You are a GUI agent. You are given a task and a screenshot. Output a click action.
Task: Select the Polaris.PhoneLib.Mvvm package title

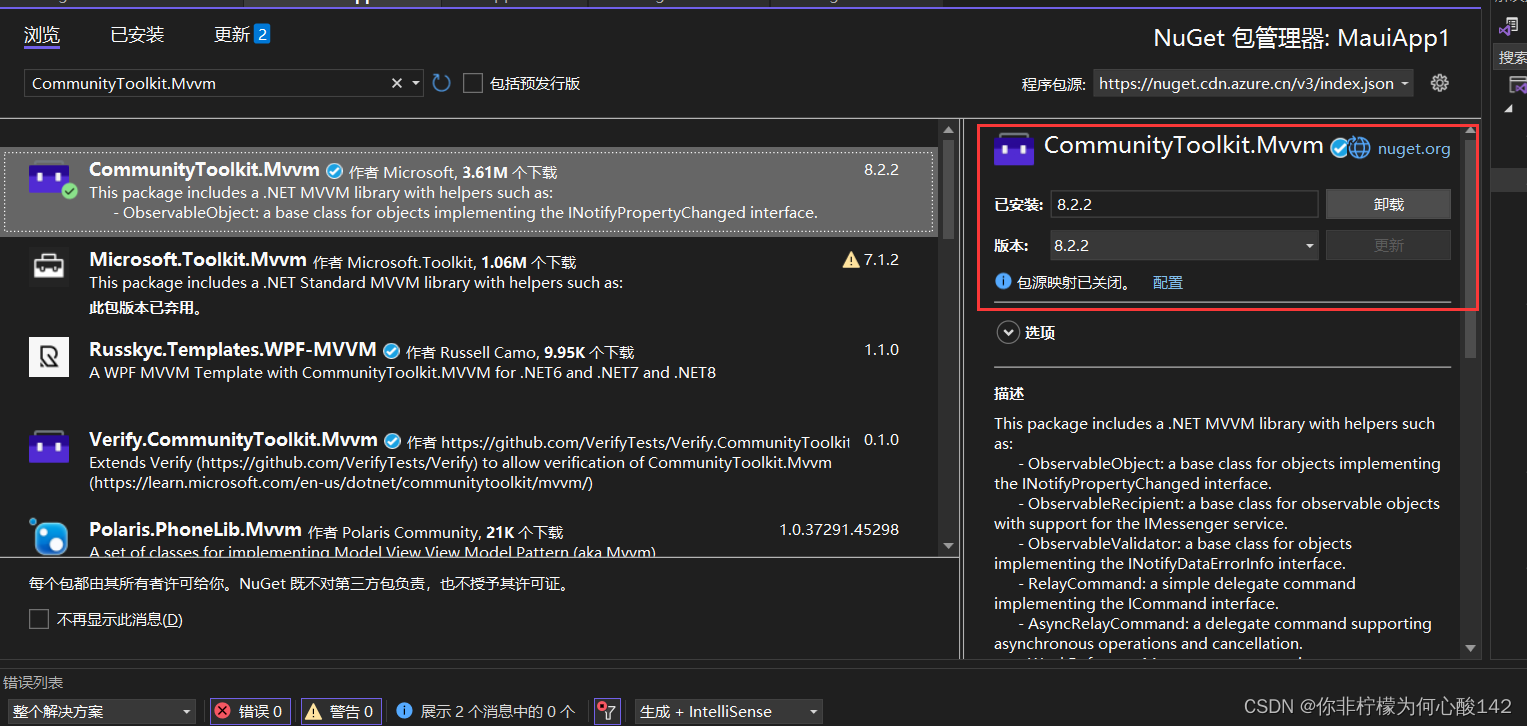tap(195, 530)
